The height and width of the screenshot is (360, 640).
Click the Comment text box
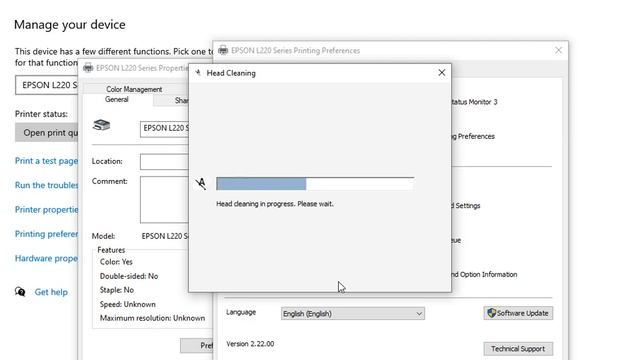[x=164, y=200]
